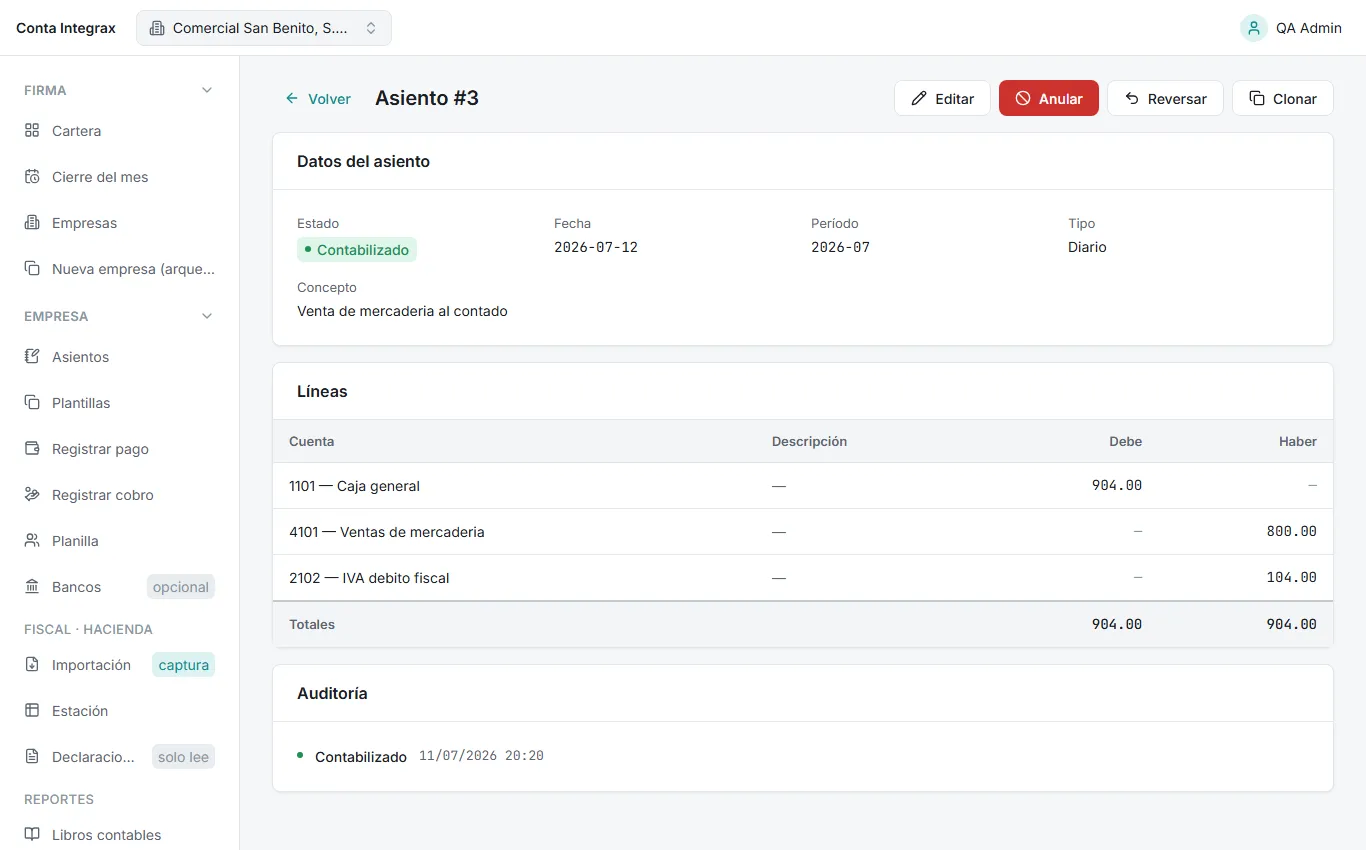This screenshot has width=1366, height=850.
Task: Open Libros contables report
Action: (120, 835)
